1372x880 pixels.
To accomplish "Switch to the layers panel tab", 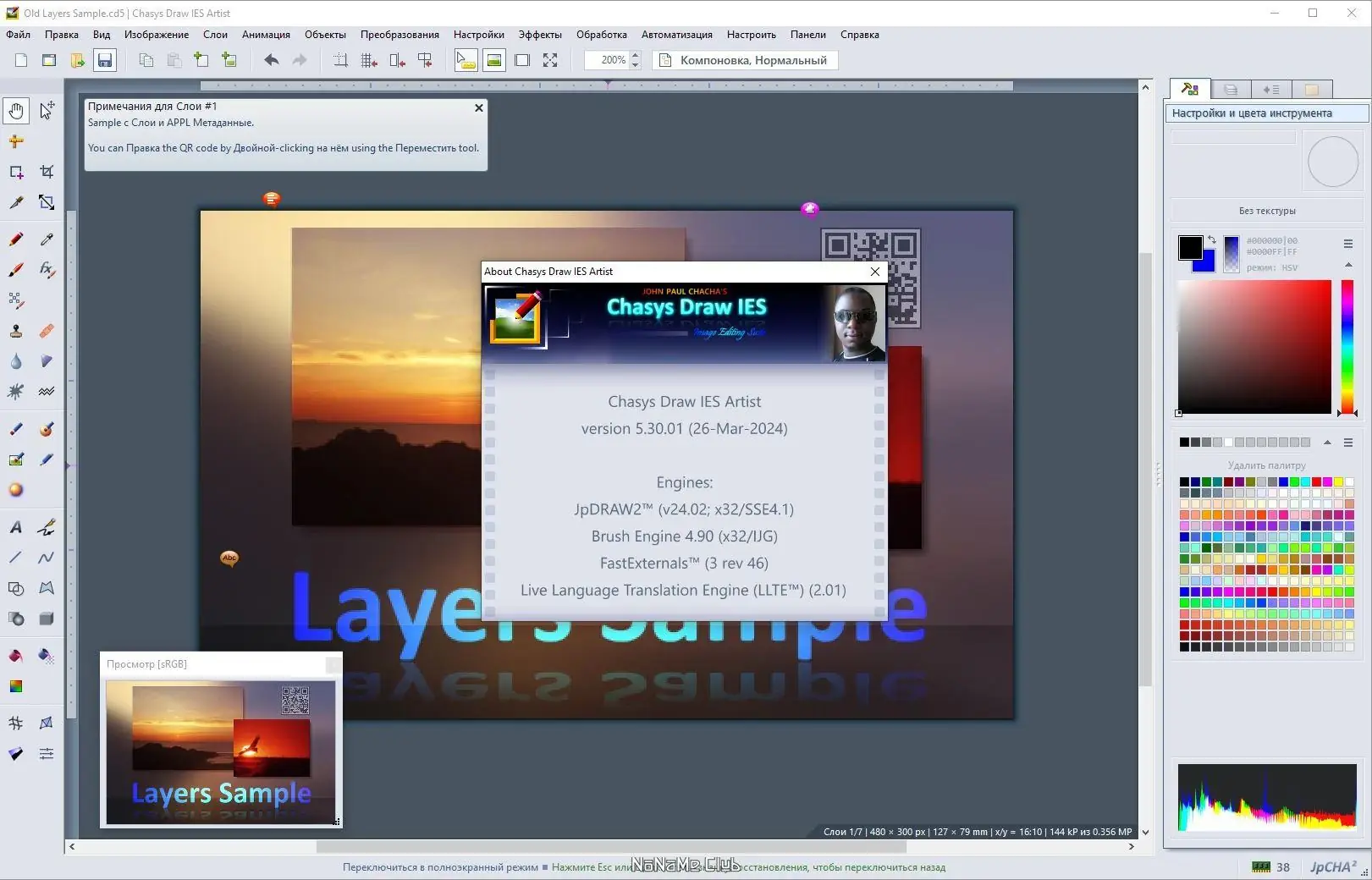I will [x=1231, y=89].
